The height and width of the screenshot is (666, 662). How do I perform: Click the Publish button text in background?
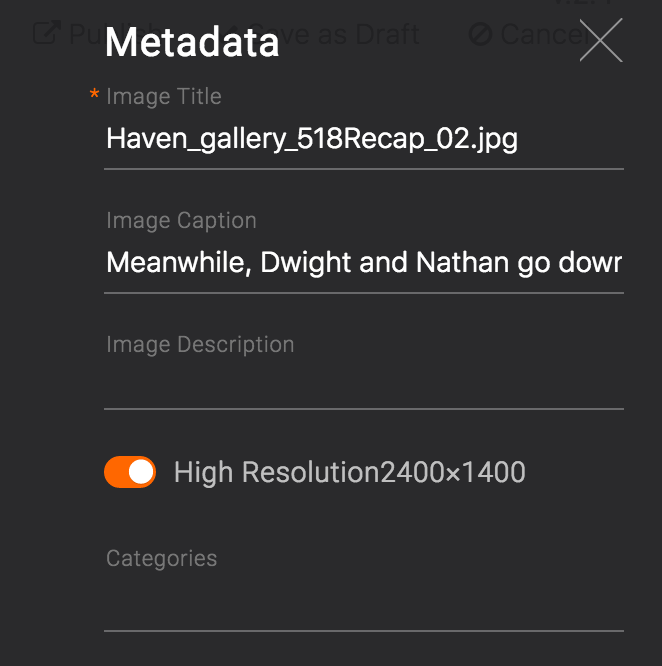click(x=85, y=35)
